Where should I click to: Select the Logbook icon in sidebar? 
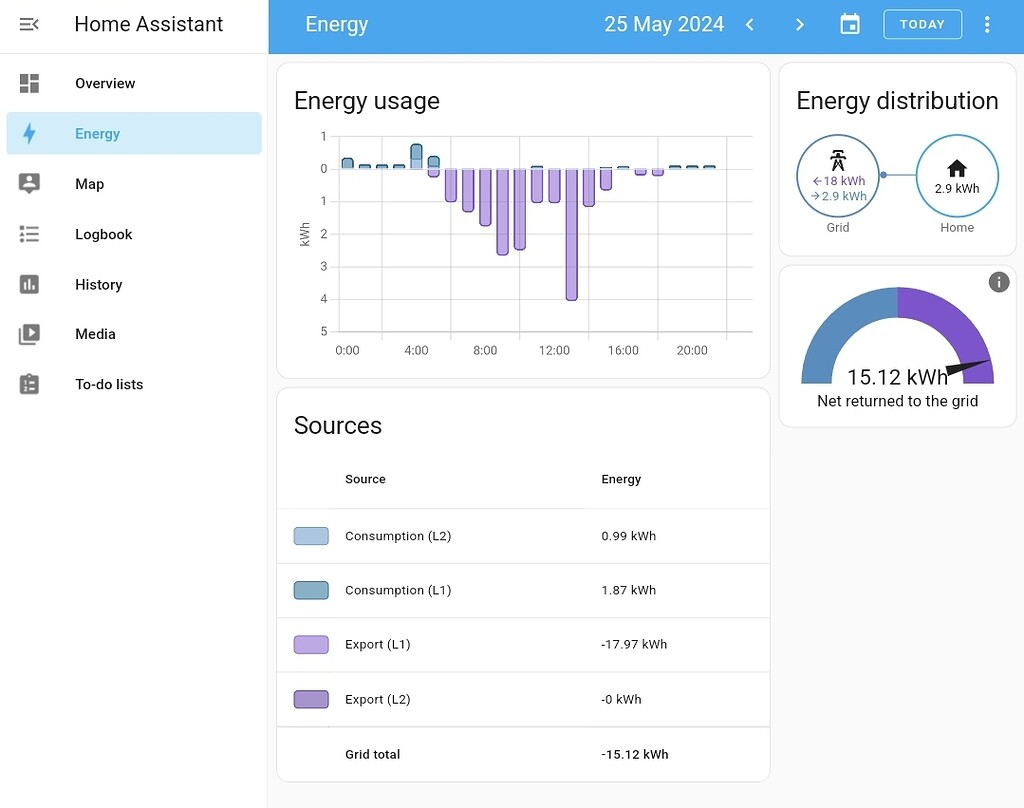31,234
